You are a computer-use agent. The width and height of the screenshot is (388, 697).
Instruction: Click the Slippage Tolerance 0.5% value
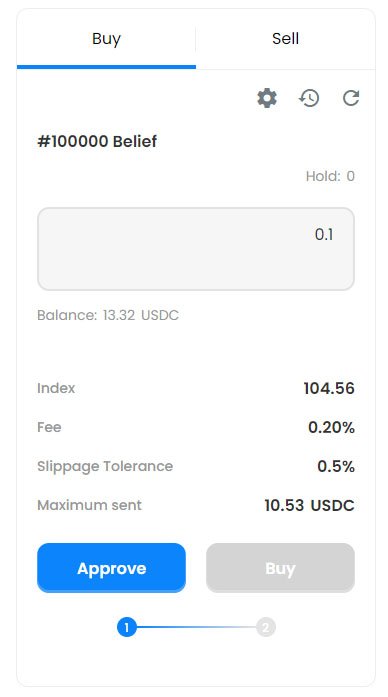click(336, 466)
